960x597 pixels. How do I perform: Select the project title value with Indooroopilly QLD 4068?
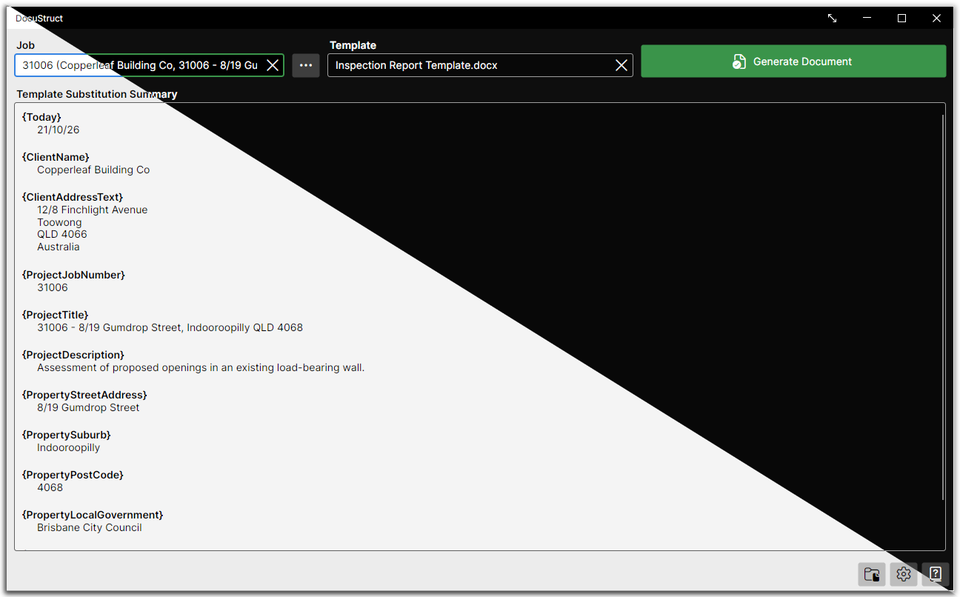tap(170, 328)
